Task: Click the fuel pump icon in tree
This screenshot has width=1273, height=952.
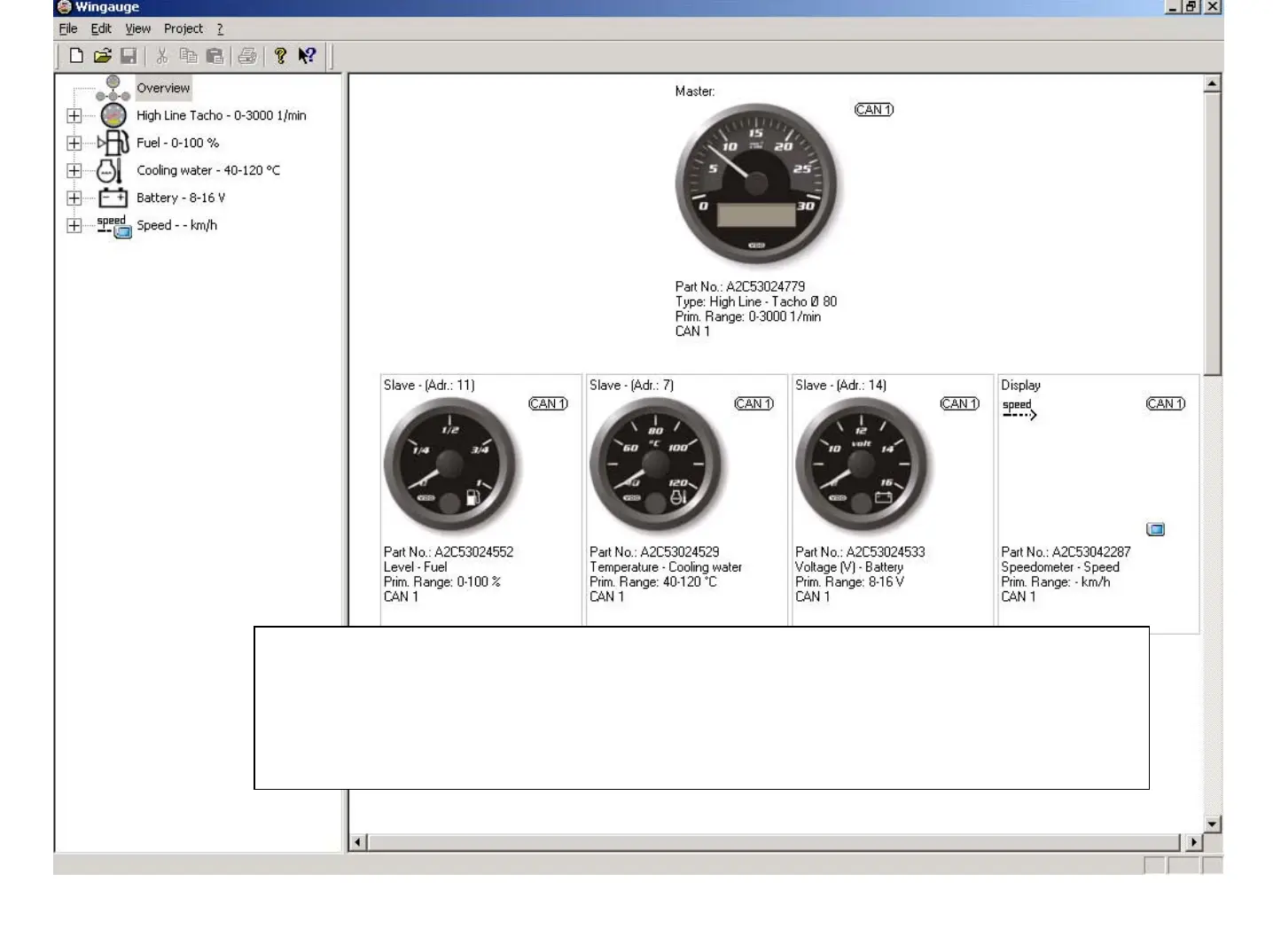Action: 113,143
